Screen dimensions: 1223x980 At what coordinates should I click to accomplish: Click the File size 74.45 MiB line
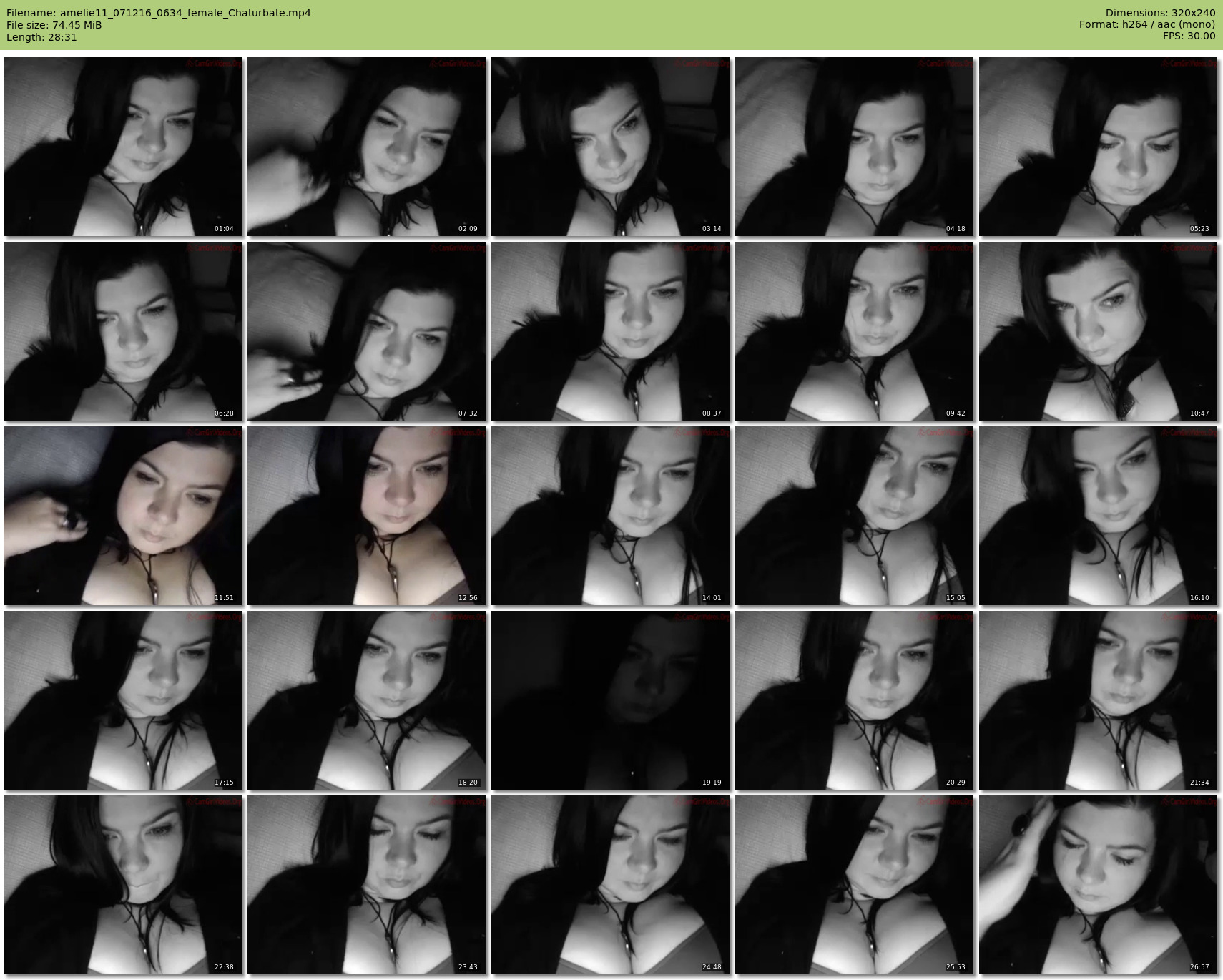(x=54, y=25)
